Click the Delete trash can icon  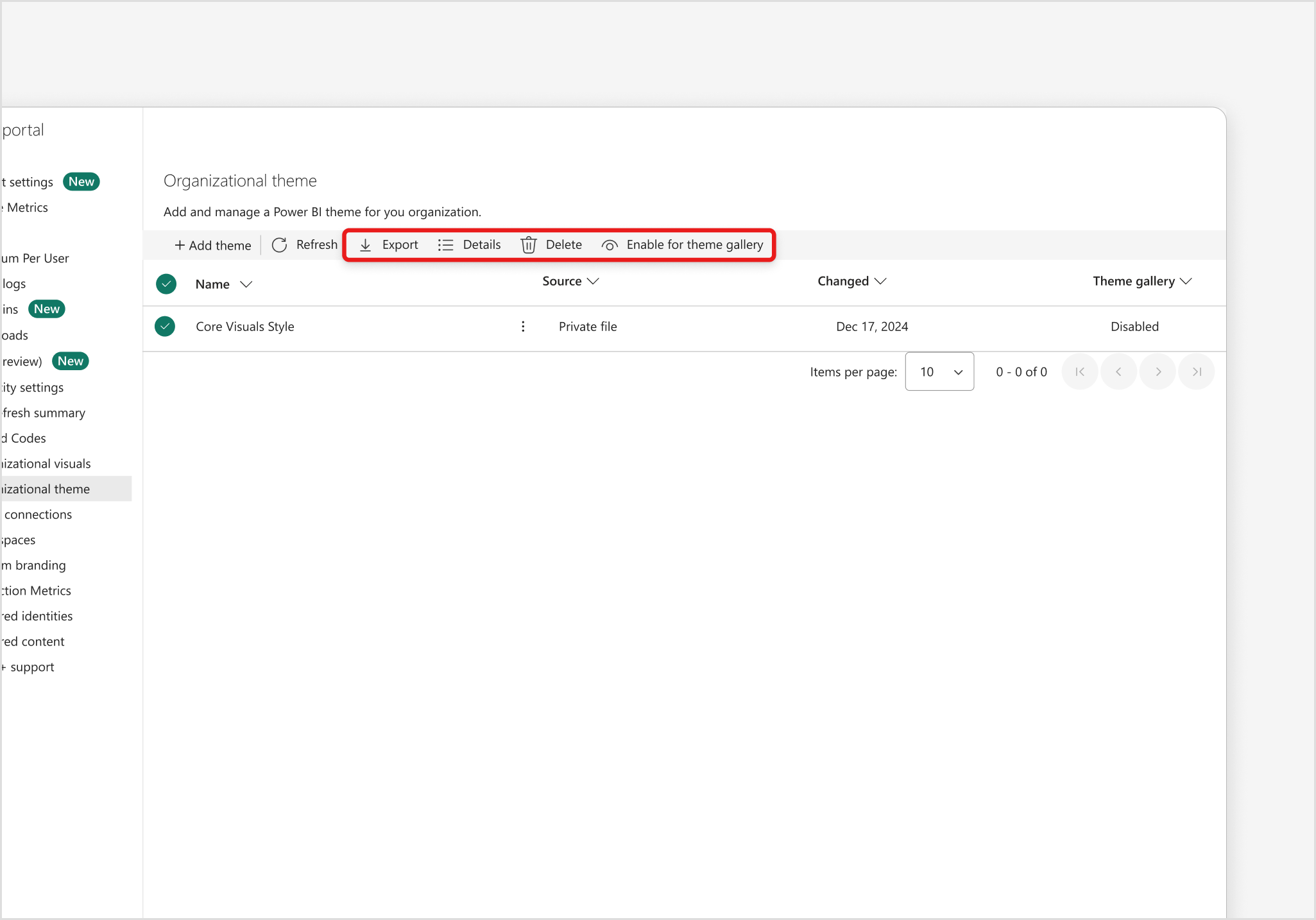click(528, 245)
